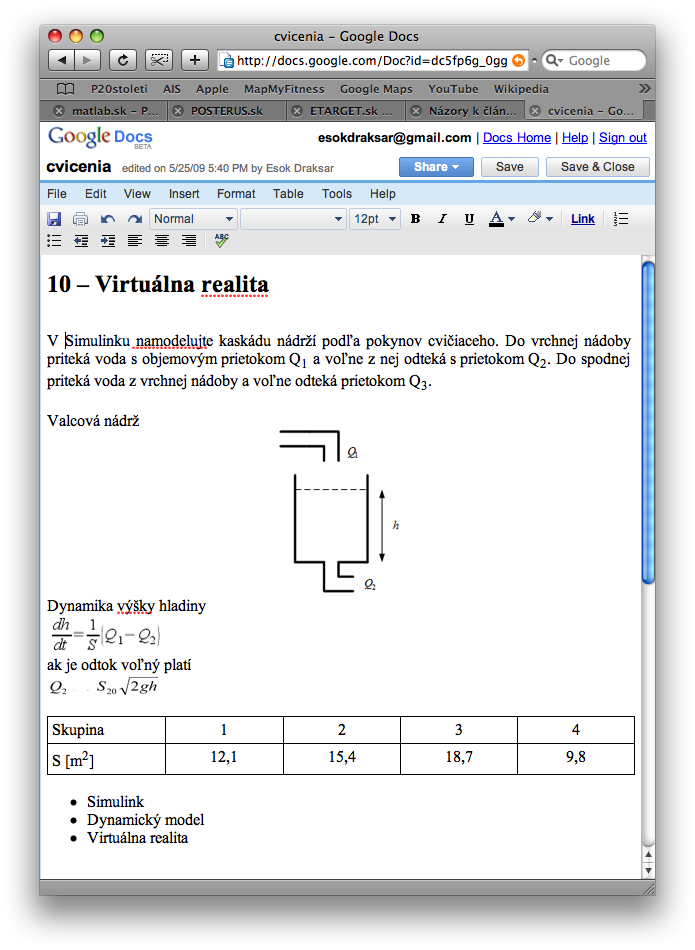
Task: Switch to the POSTERUS.sk tab
Action: (x=227, y=111)
